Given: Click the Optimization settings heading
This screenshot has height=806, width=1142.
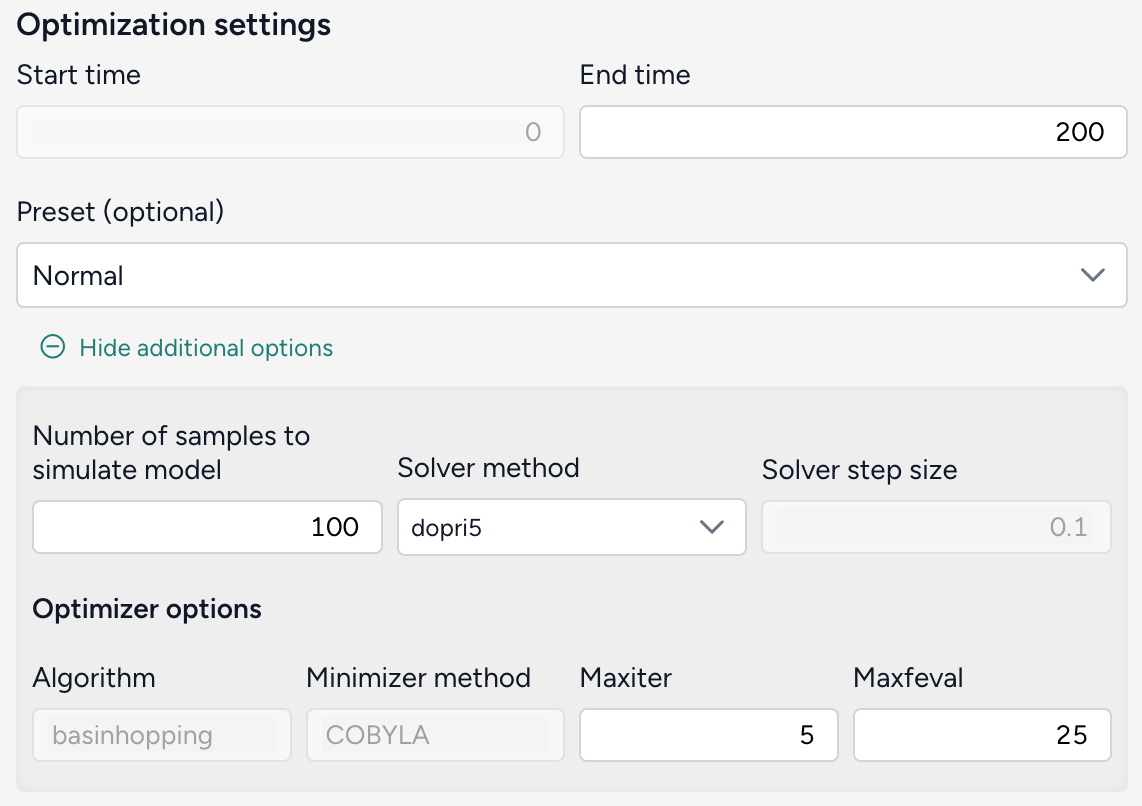Looking at the screenshot, I should pos(172,25).
